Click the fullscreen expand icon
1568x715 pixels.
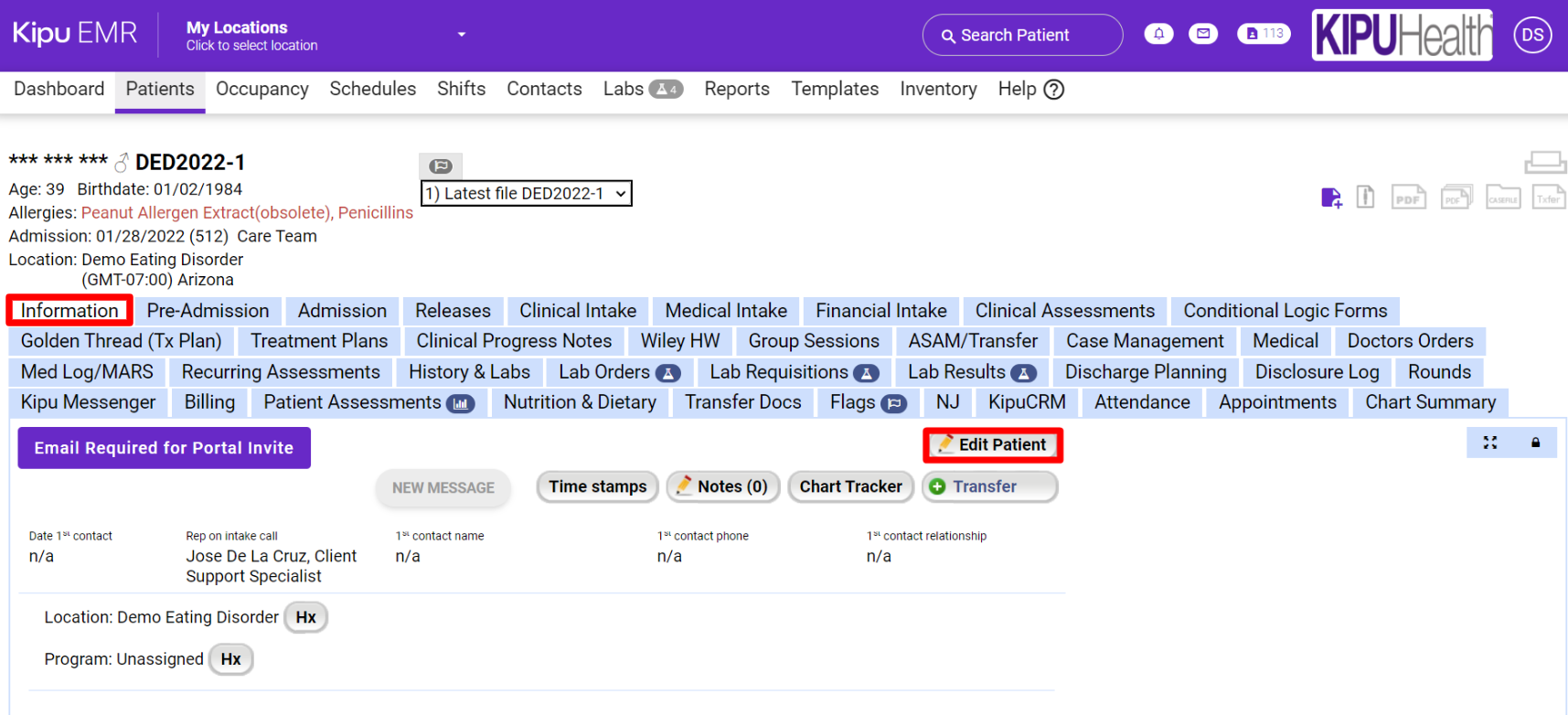point(1490,443)
